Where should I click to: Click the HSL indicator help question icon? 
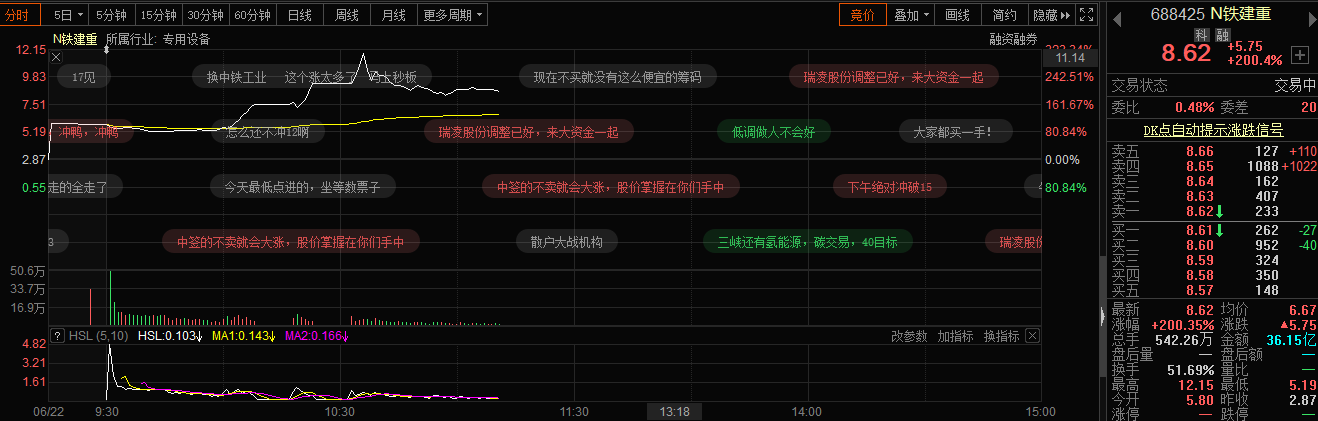click(x=57, y=336)
